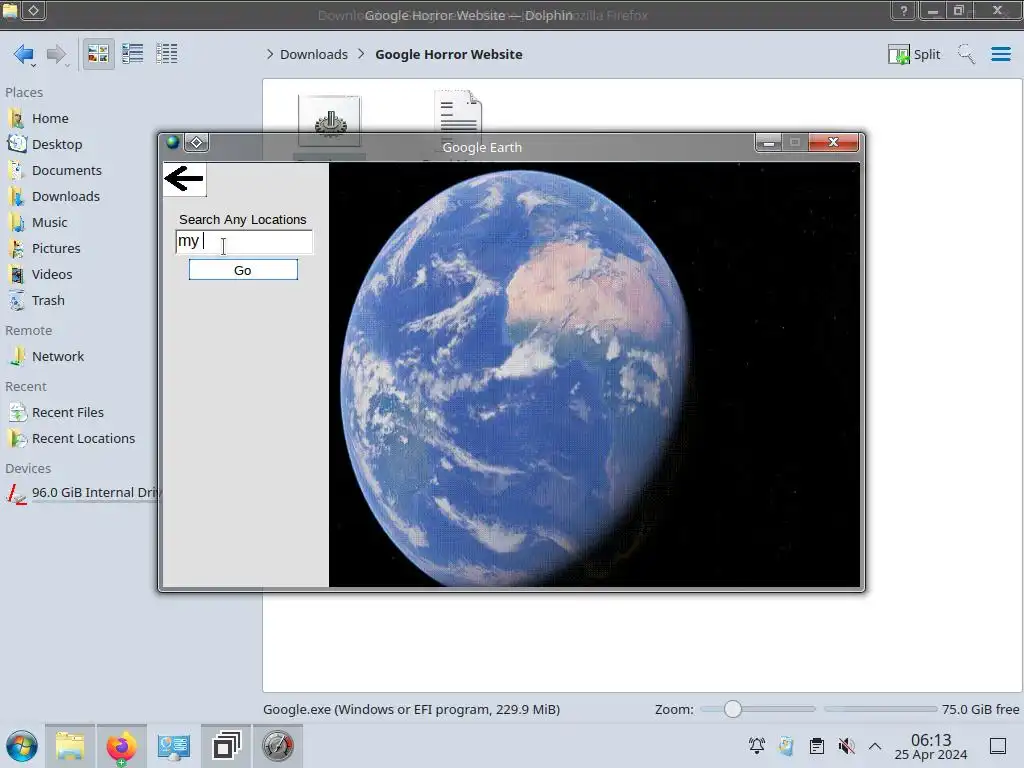Screen dimensions: 1024x768
Task: Open file manager from taskbar
Action: coord(70,746)
